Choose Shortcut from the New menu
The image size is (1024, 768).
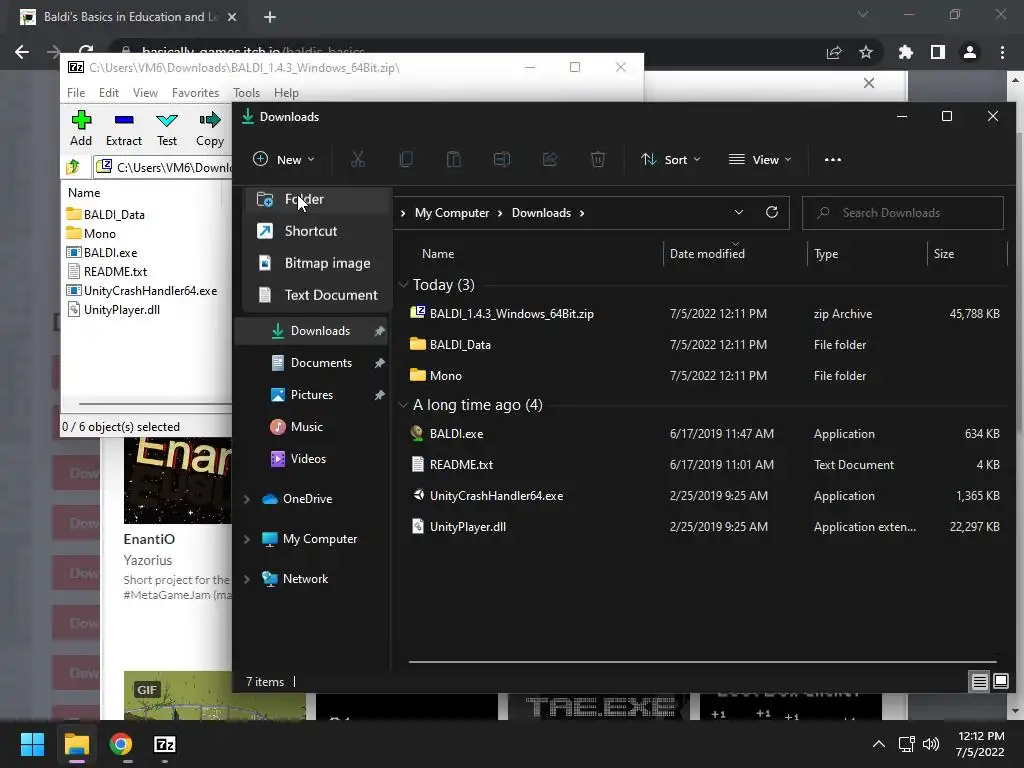[317, 231]
